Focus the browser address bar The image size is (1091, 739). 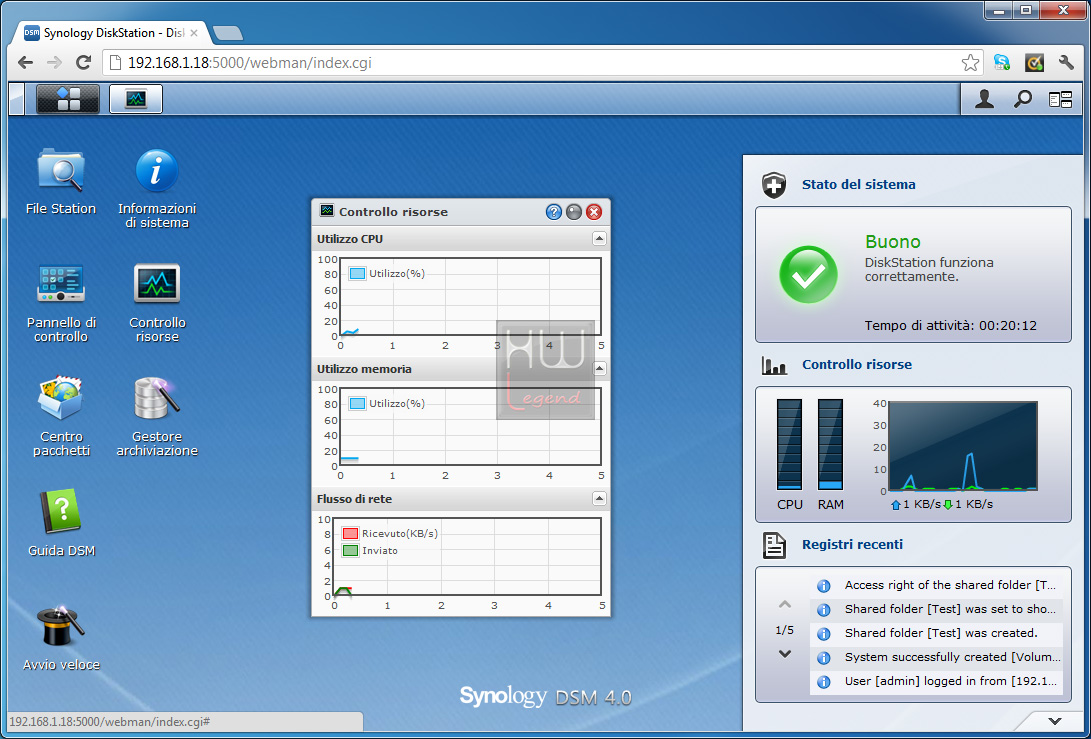pos(543,63)
